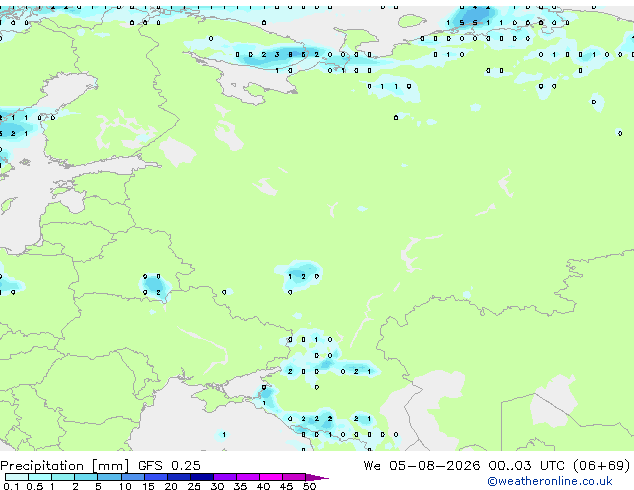Click the "8" value in northern rain band
The width and height of the screenshot is (634, 490).
pos(290,55)
